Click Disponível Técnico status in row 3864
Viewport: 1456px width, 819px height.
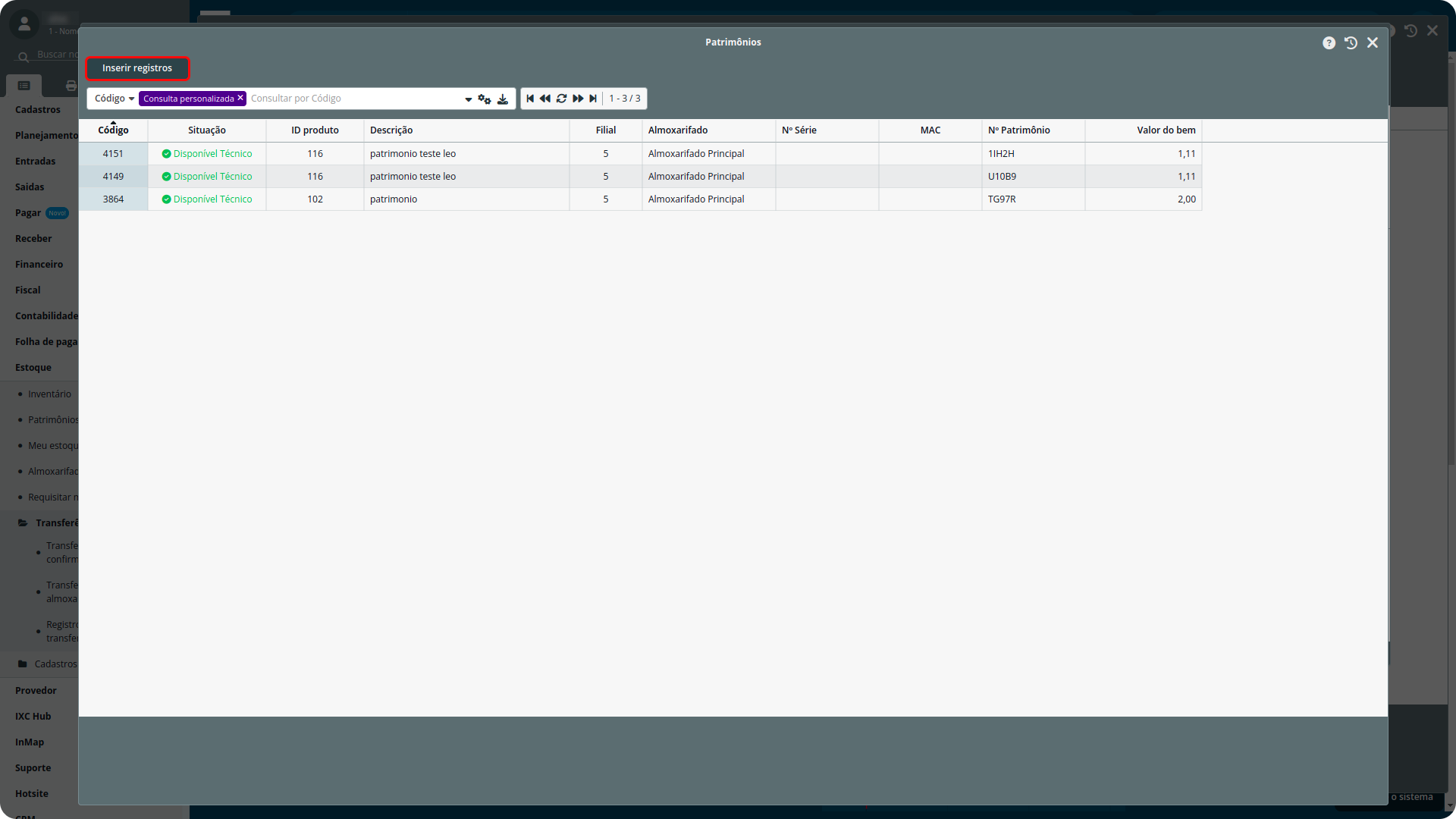[x=207, y=199]
